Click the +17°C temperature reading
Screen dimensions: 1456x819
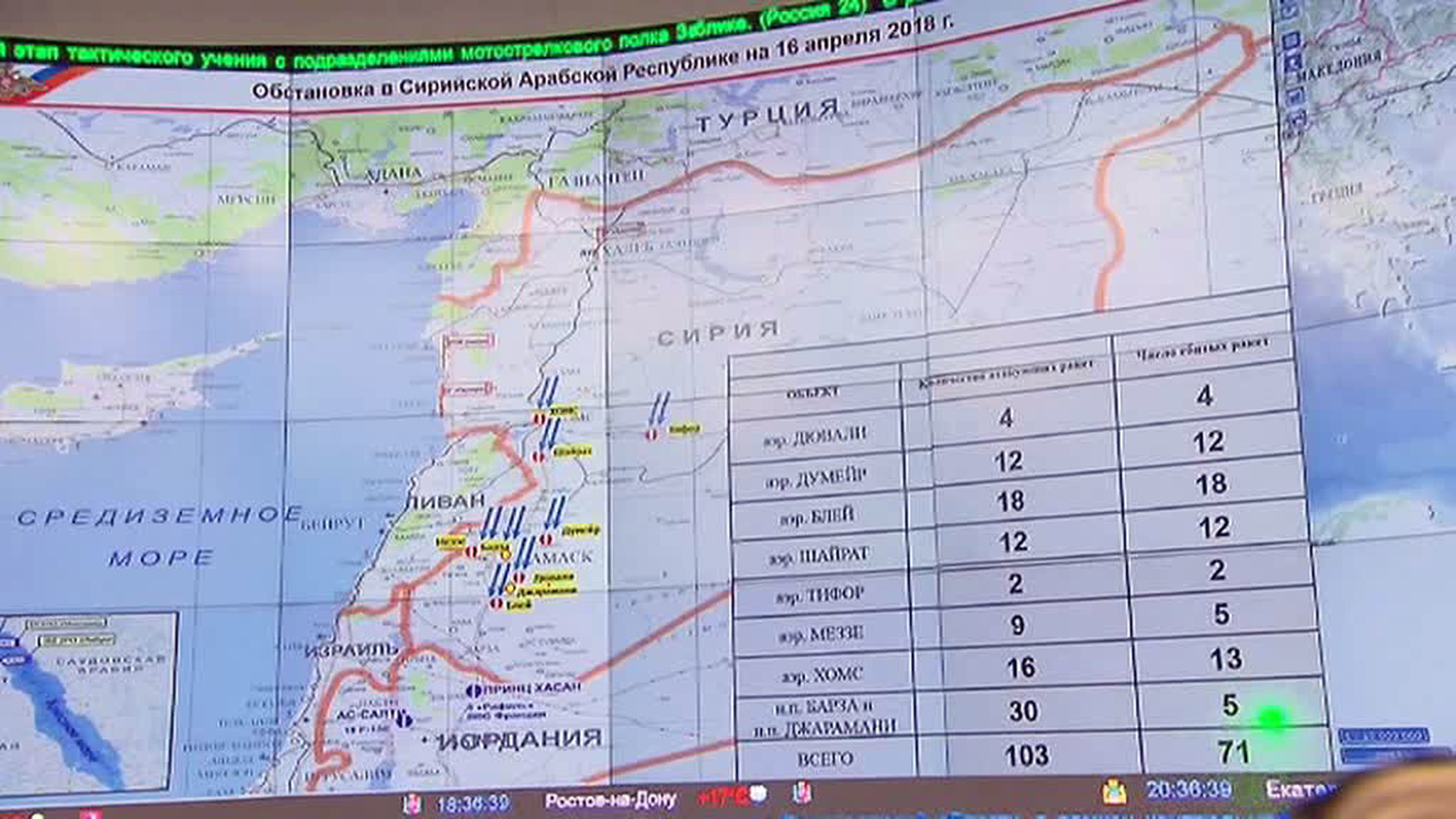[x=722, y=795]
